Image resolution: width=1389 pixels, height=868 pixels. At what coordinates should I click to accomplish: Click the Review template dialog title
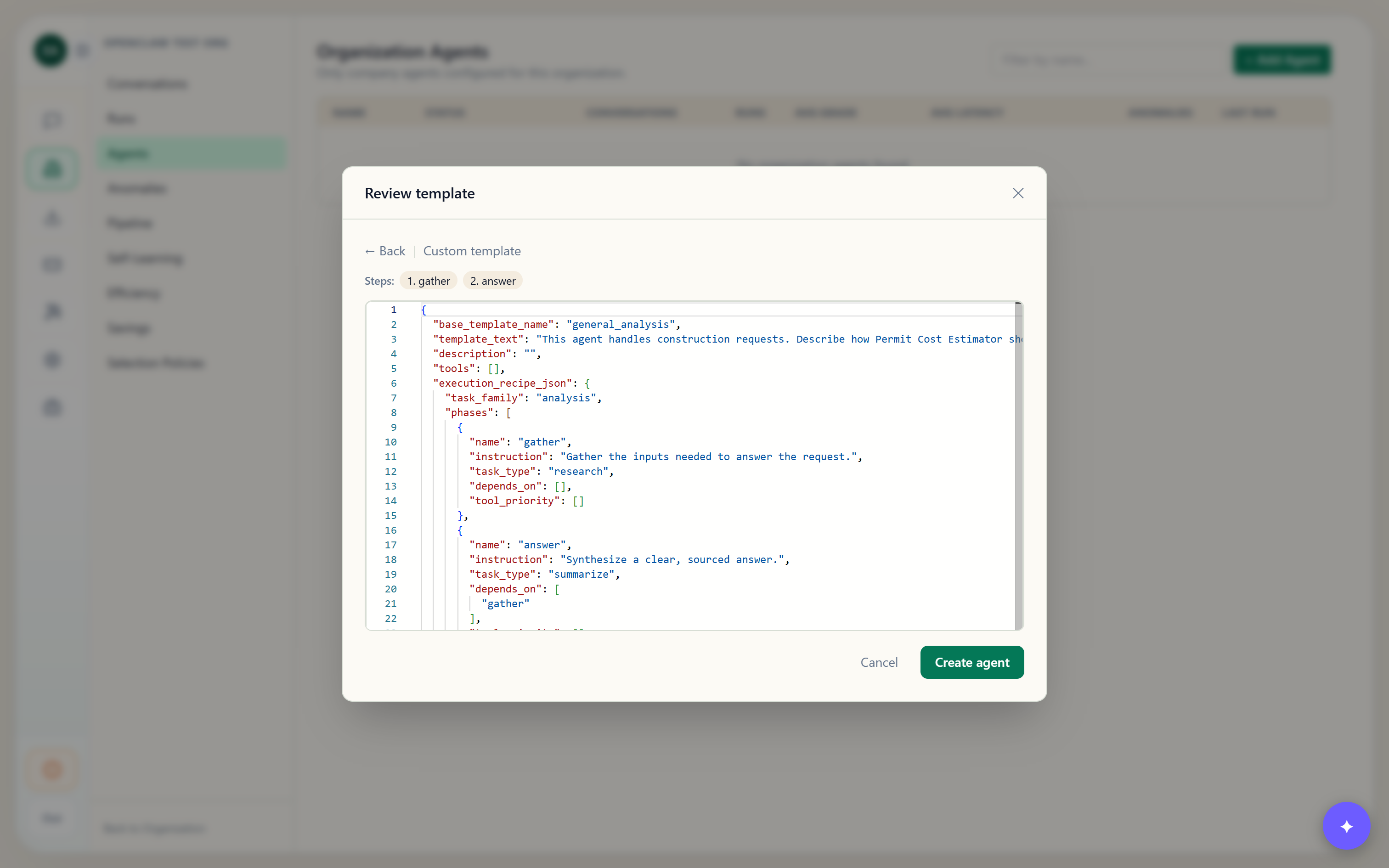(419, 193)
